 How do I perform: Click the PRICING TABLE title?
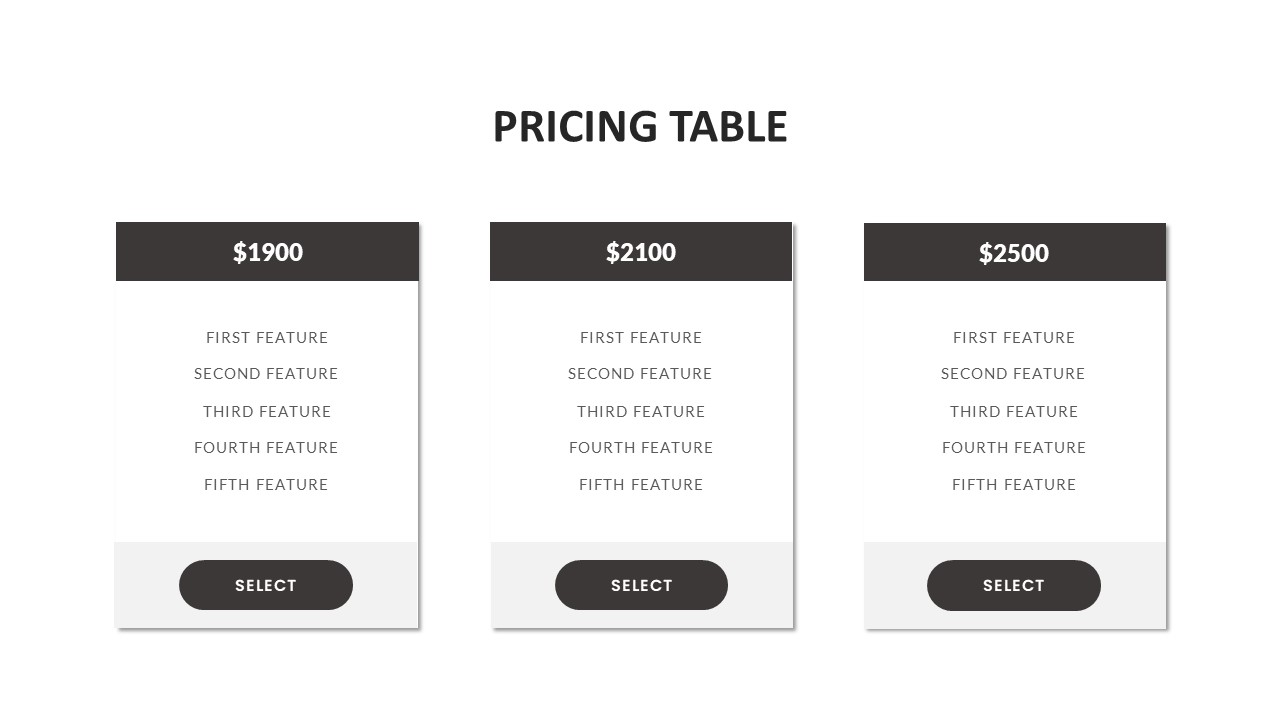pyautogui.click(x=640, y=127)
